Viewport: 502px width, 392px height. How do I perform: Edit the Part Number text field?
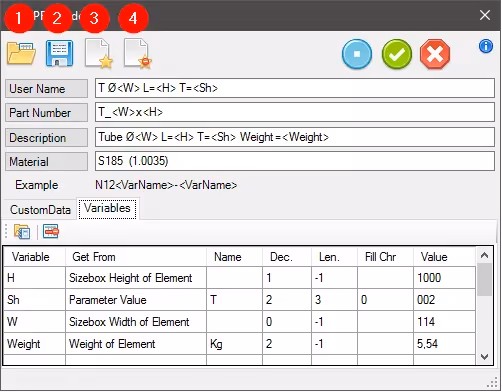pyautogui.click(x=295, y=112)
